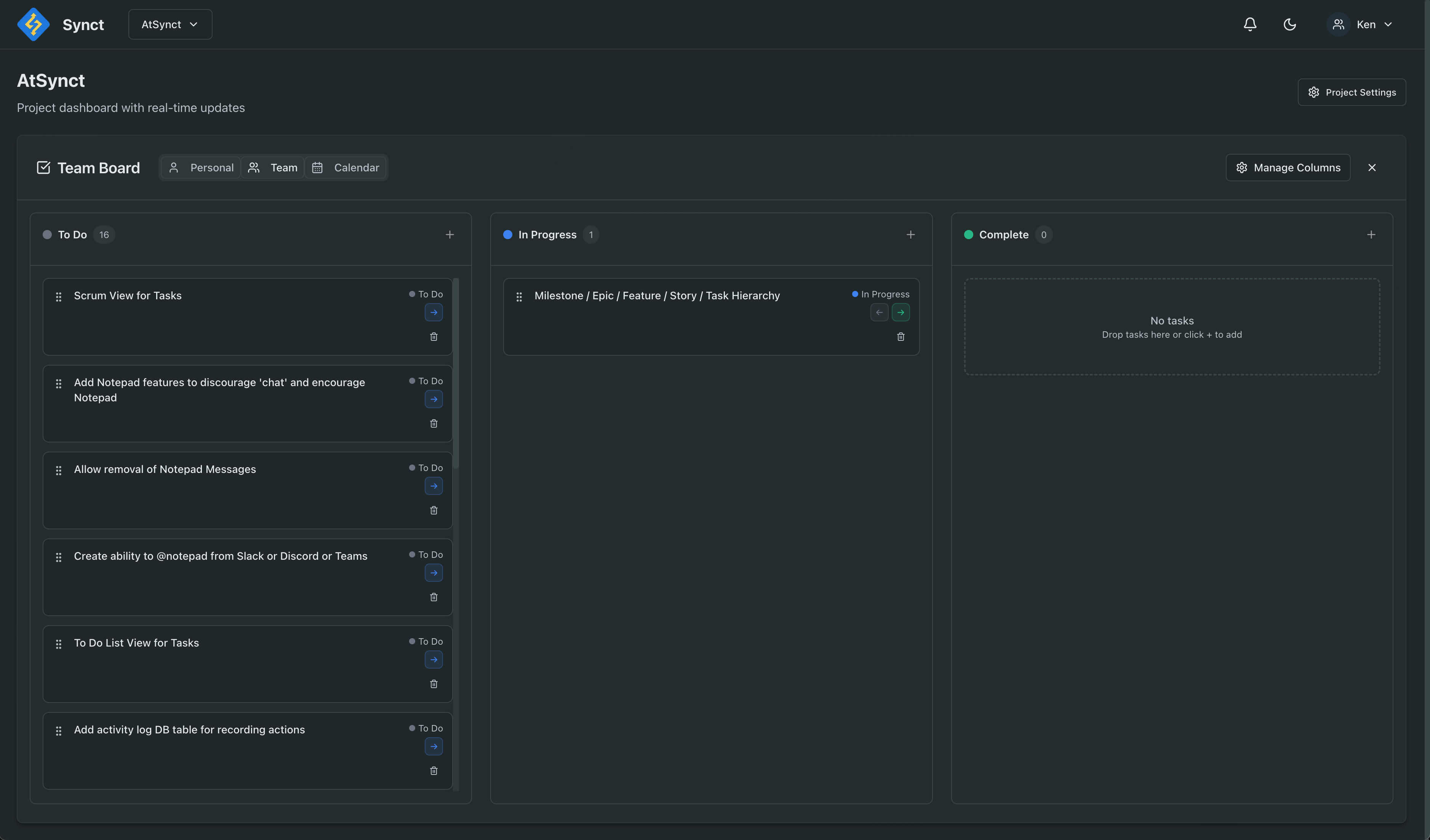The height and width of the screenshot is (840, 1430).
Task: Delete the Add Notepad features task
Action: [x=433, y=423]
